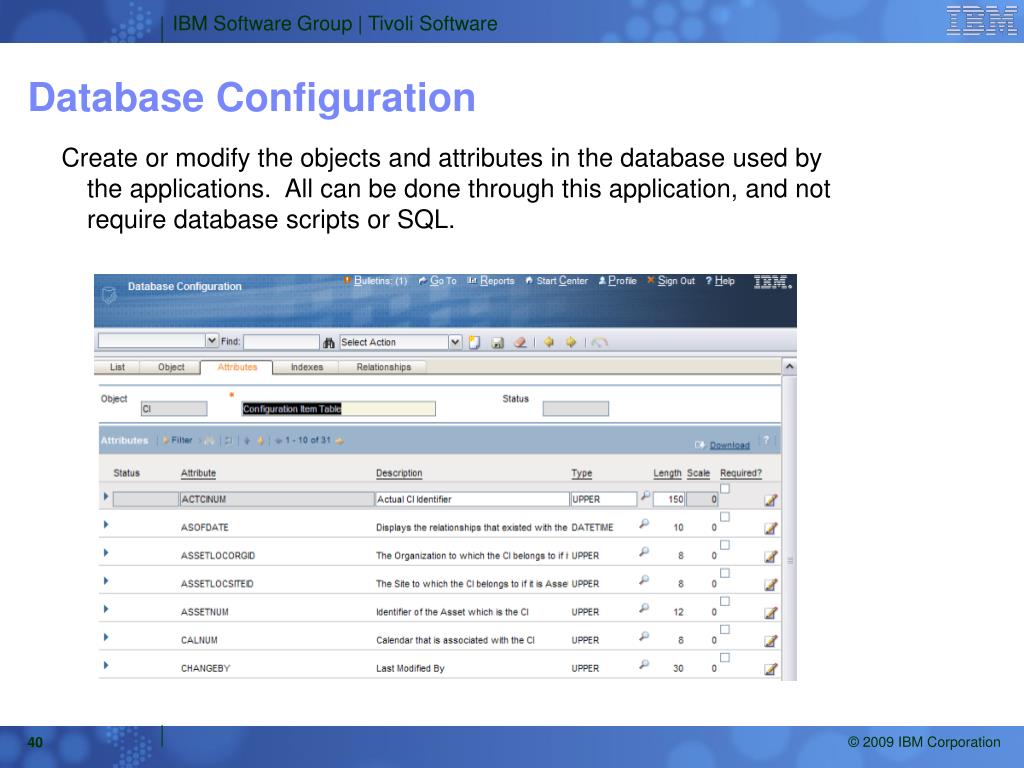This screenshot has width=1024, height=768.
Task: Sort by the Description column header
Action: point(399,473)
